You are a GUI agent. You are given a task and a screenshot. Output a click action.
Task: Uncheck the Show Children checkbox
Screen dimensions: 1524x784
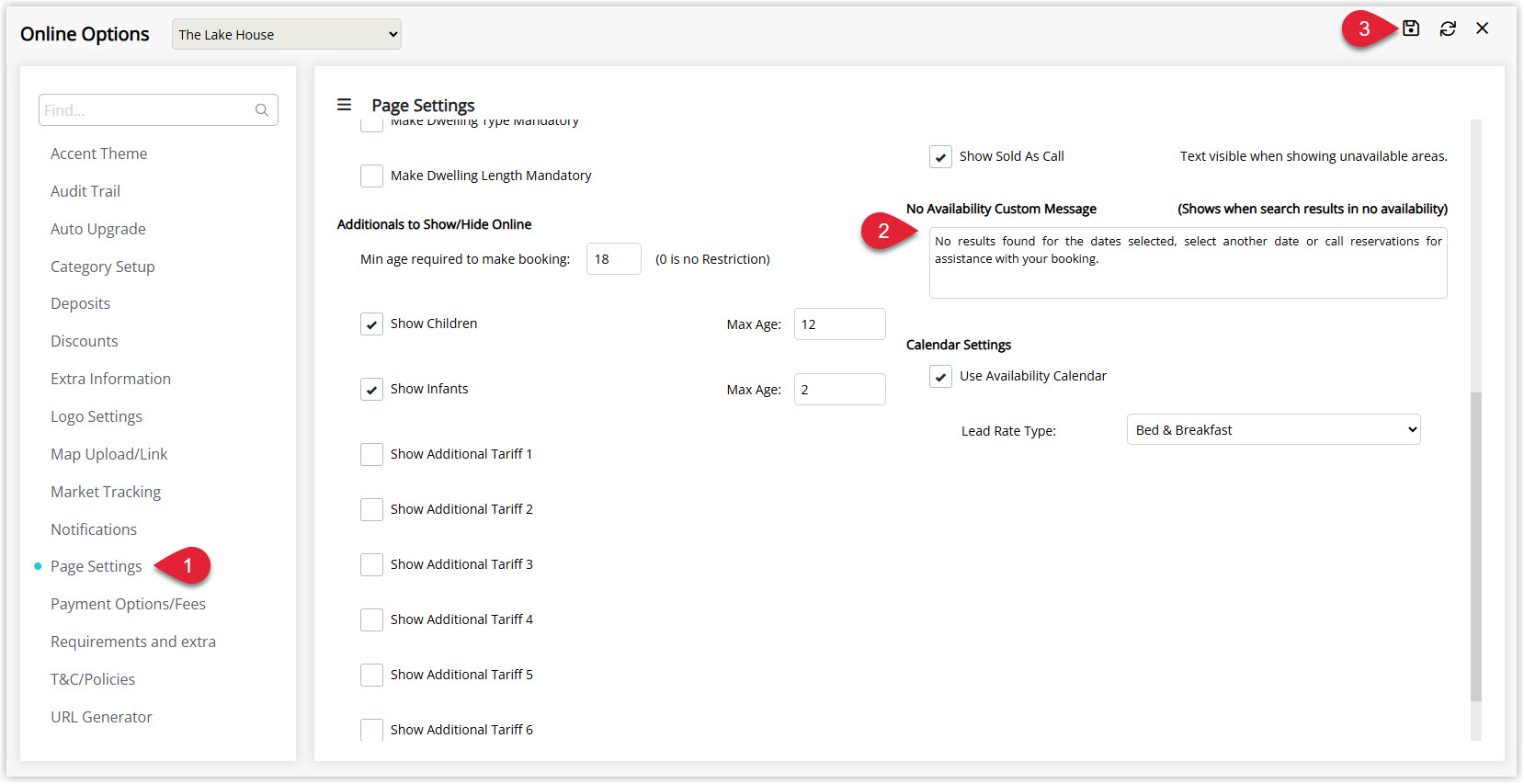[x=371, y=324]
